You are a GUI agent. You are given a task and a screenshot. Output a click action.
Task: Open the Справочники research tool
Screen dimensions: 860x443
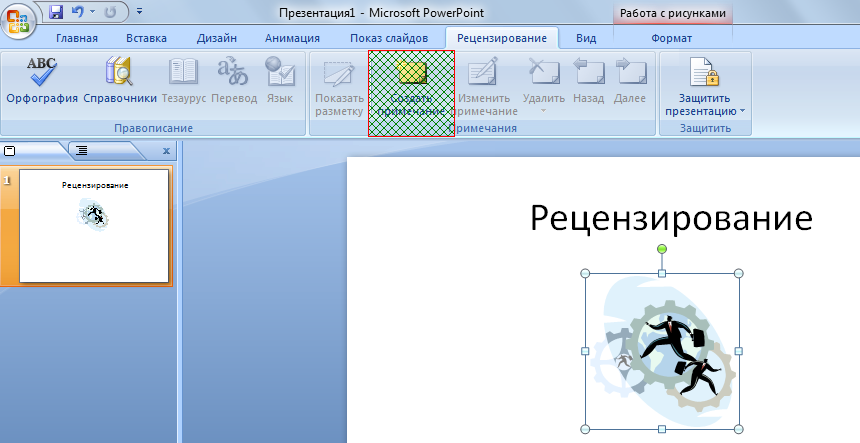point(120,80)
